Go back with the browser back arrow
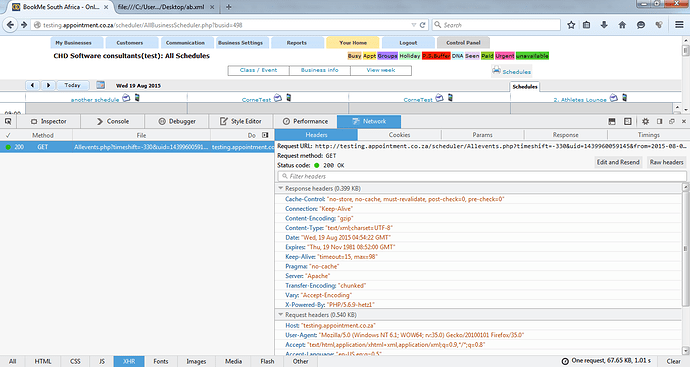Screen dimensions: 690x367 coord(10,25)
